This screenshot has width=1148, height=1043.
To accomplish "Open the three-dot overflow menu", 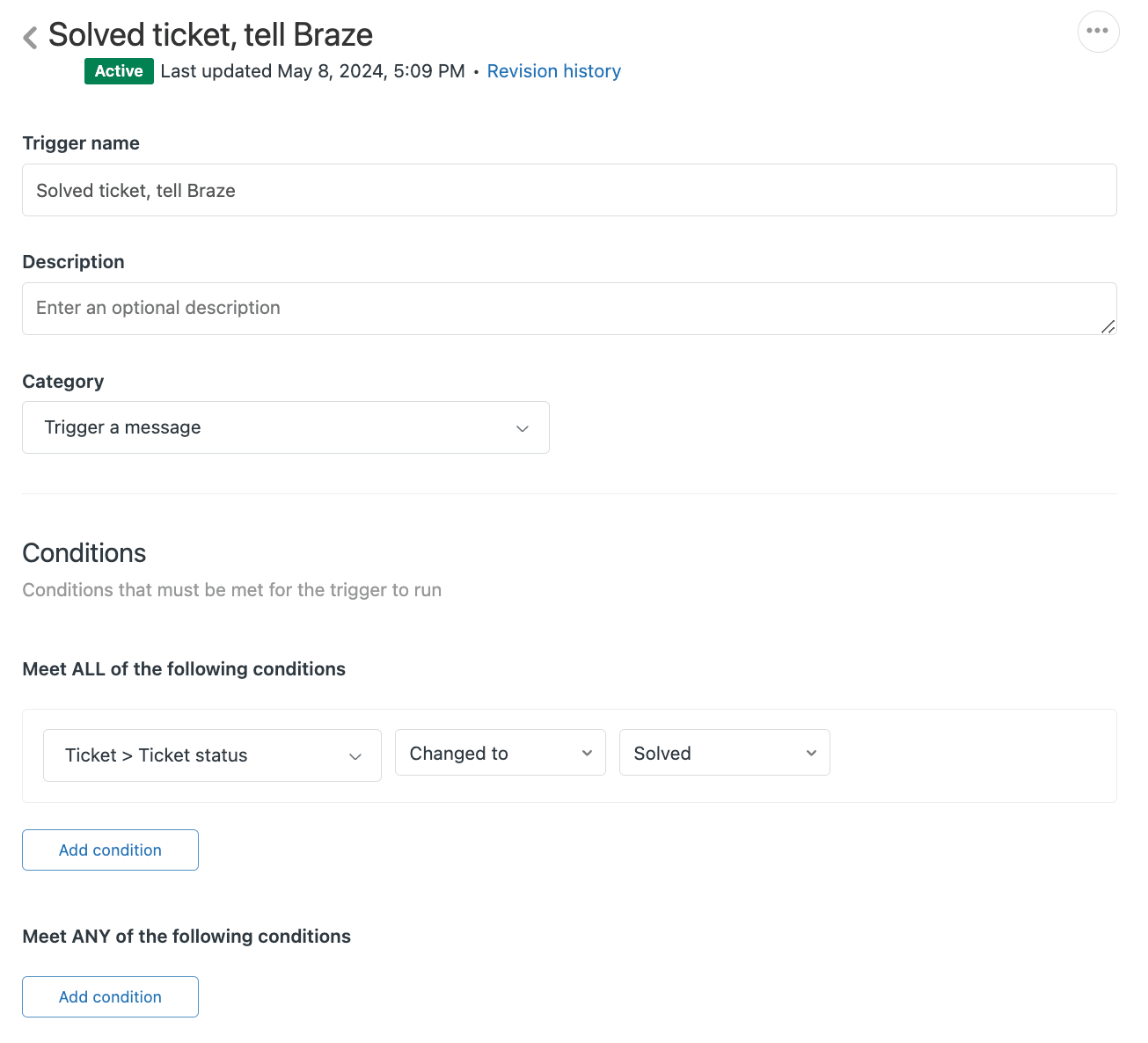I will pos(1098,31).
